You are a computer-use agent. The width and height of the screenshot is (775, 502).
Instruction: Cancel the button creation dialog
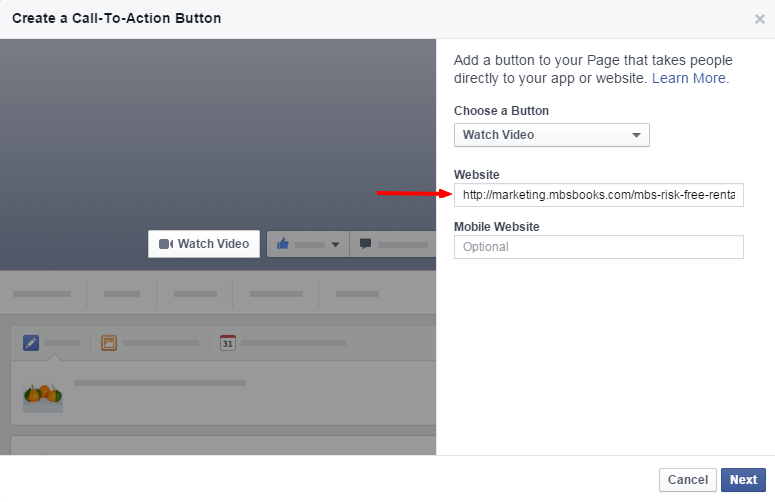pos(687,480)
